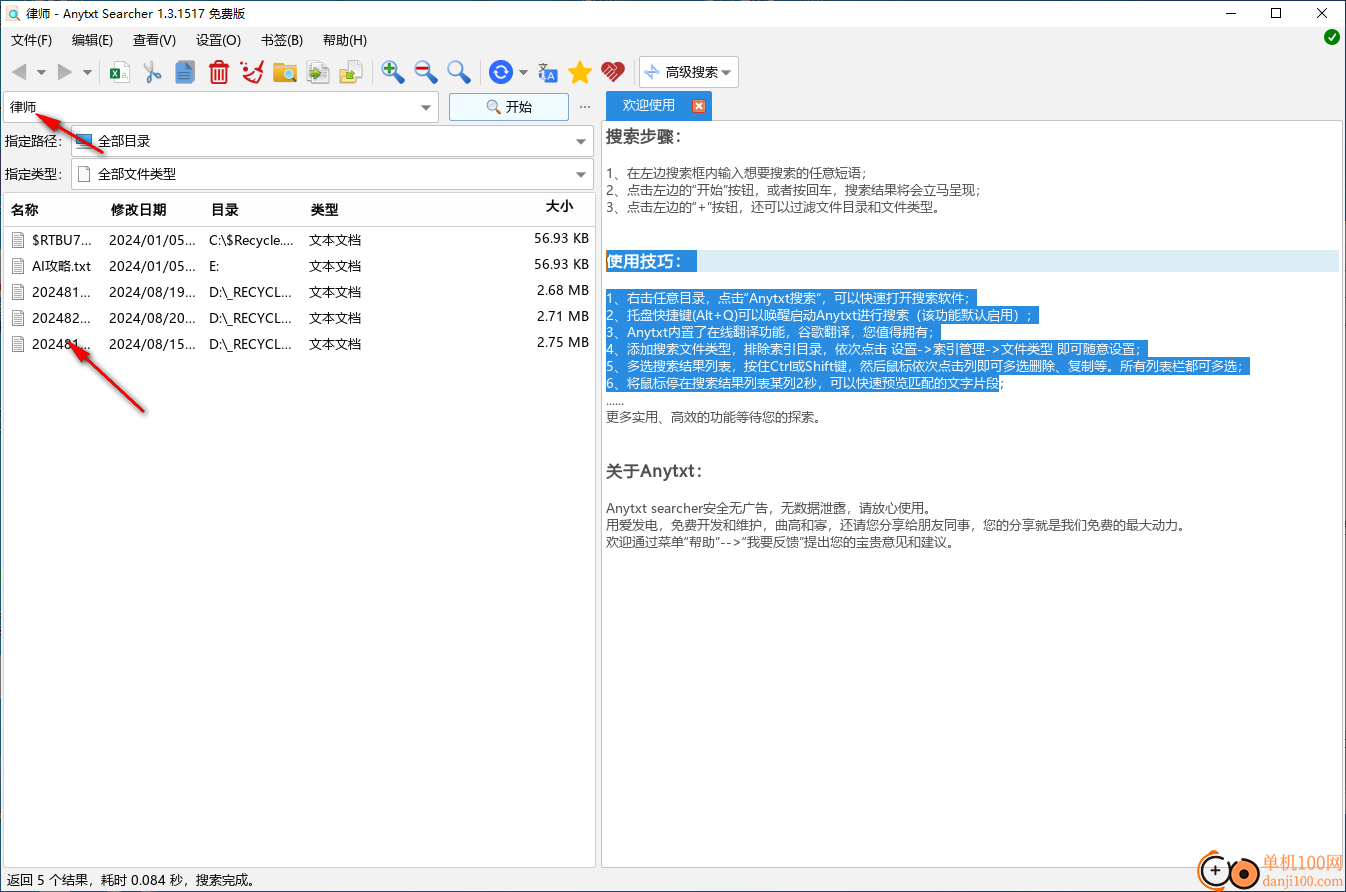Click the 搜索步骤 heading text

coord(644,137)
